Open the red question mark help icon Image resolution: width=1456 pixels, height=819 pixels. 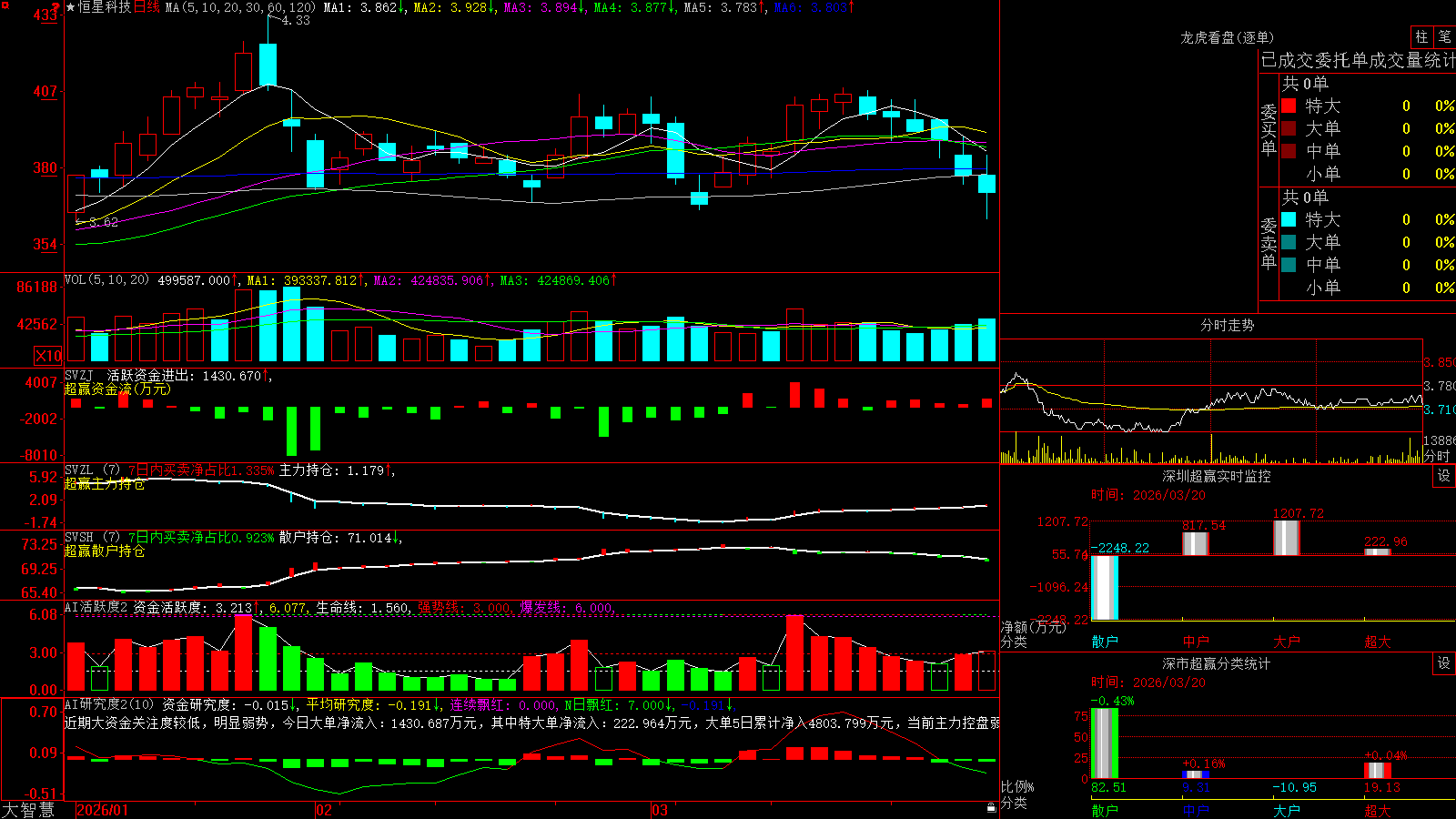[x=57, y=7]
